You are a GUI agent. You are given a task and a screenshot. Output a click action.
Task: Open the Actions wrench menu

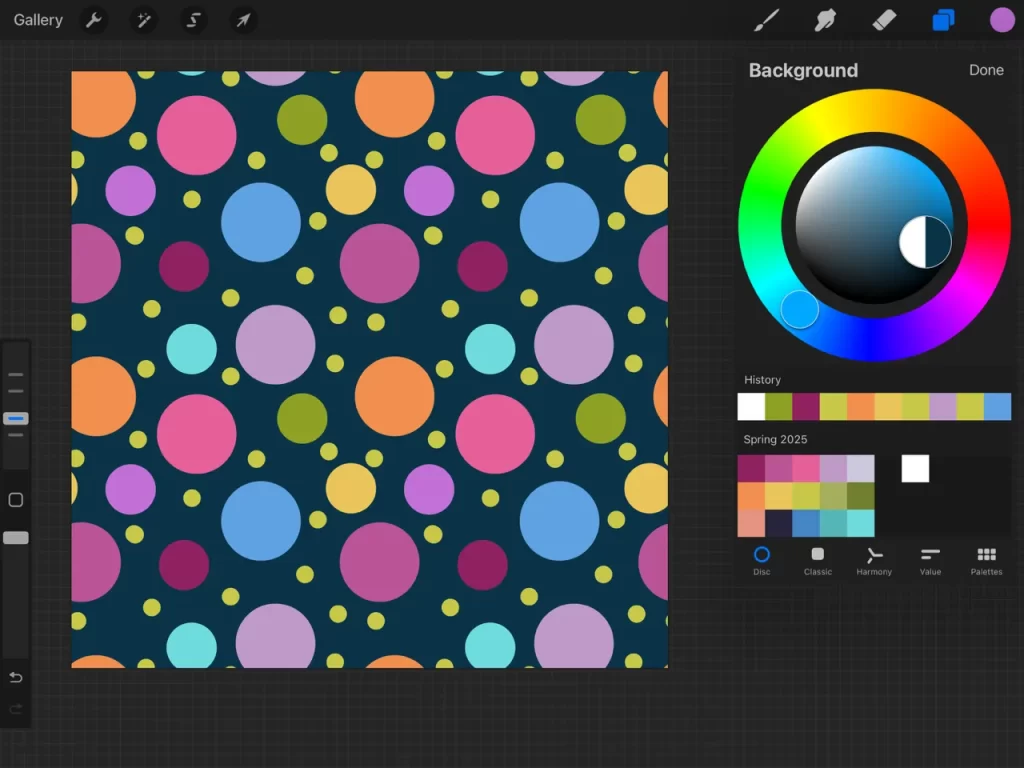93,20
